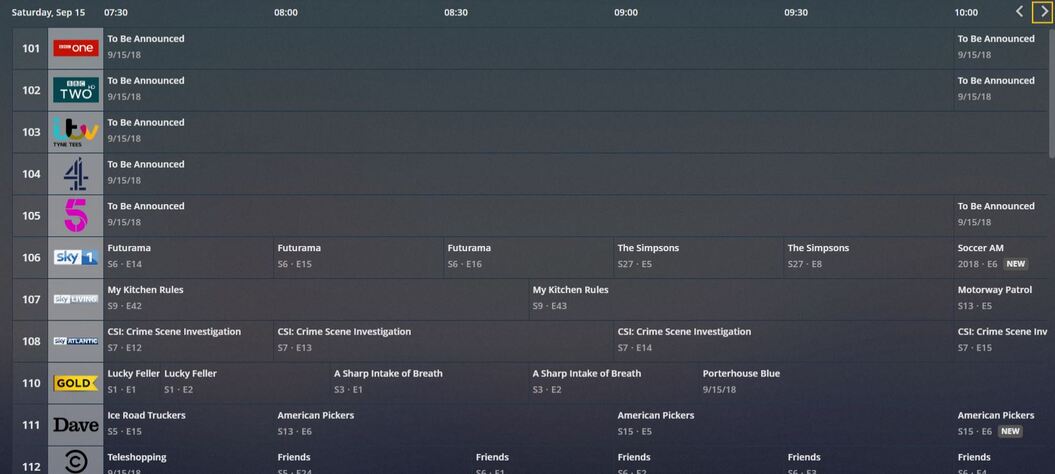Open Motorway Patrol S13 E5

1001,299
